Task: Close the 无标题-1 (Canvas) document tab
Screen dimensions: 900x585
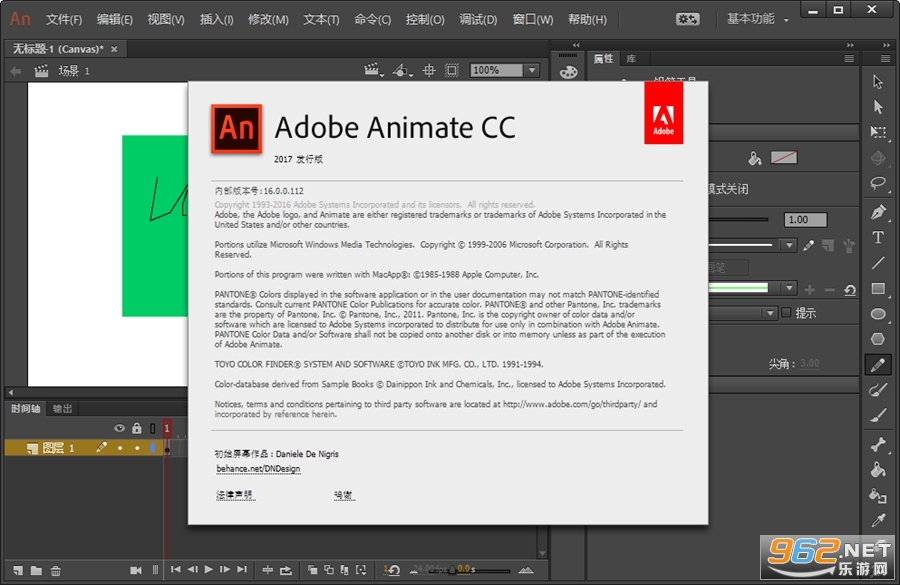Action: [x=114, y=49]
